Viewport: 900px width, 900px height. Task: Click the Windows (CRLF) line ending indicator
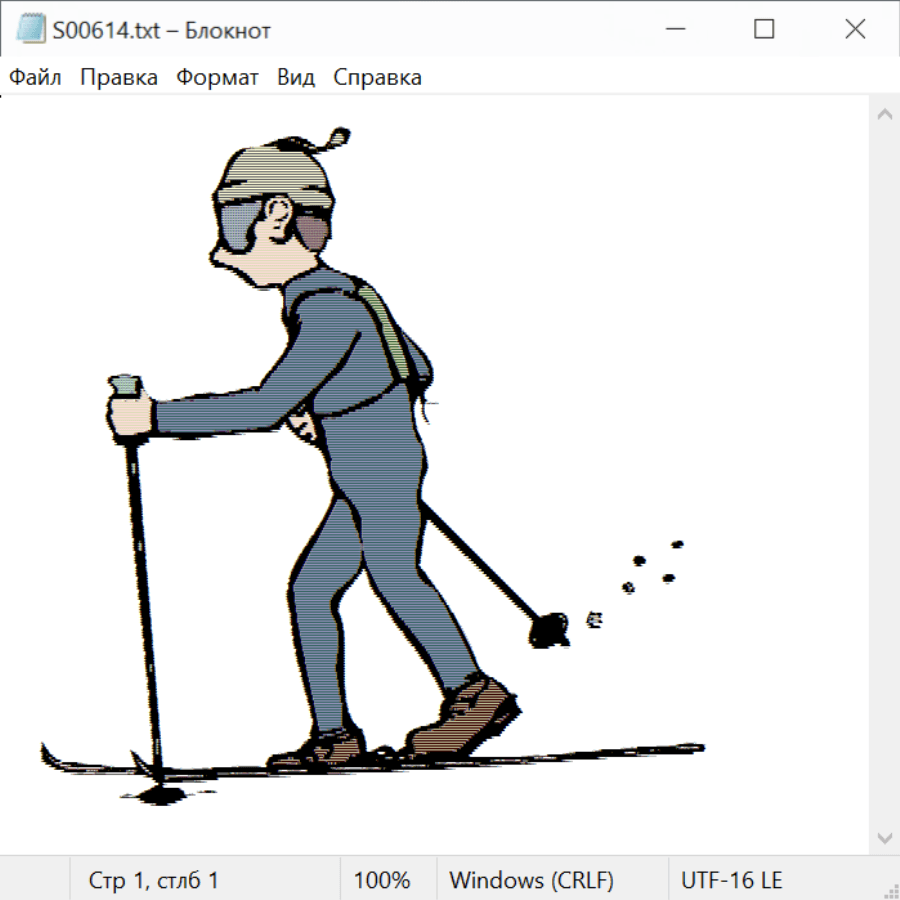(x=531, y=880)
